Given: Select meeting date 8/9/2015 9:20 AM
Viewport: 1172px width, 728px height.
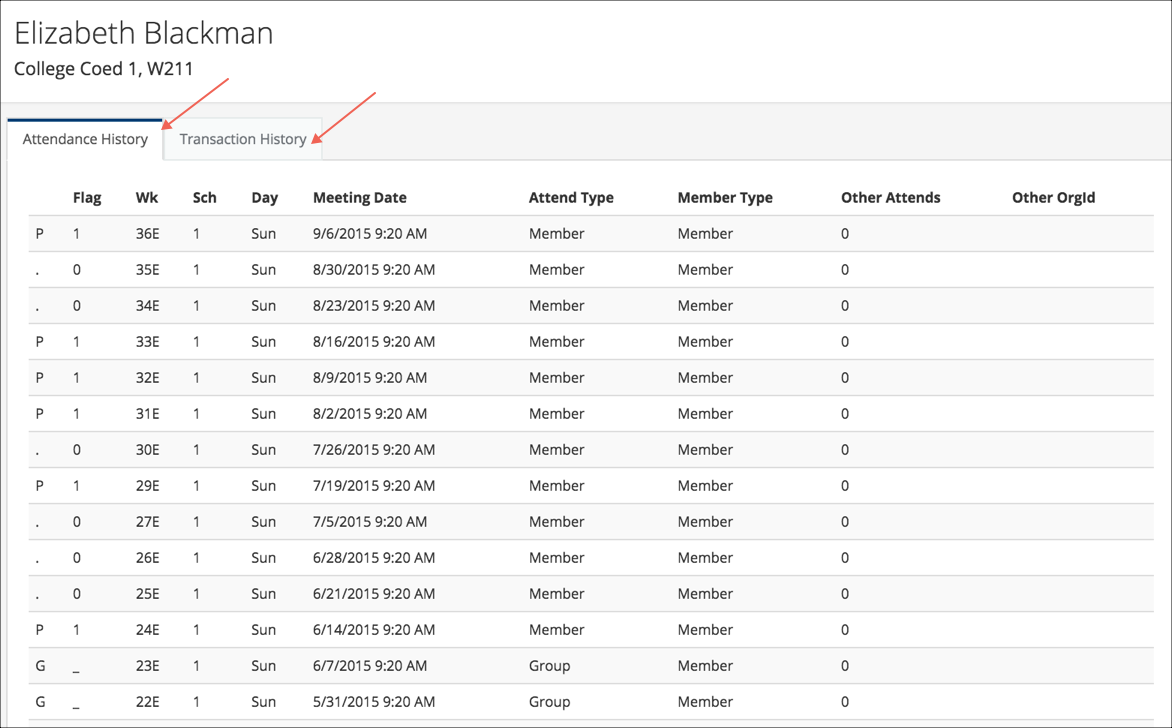Looking at the screenshot, I should [x=370, y=377].
